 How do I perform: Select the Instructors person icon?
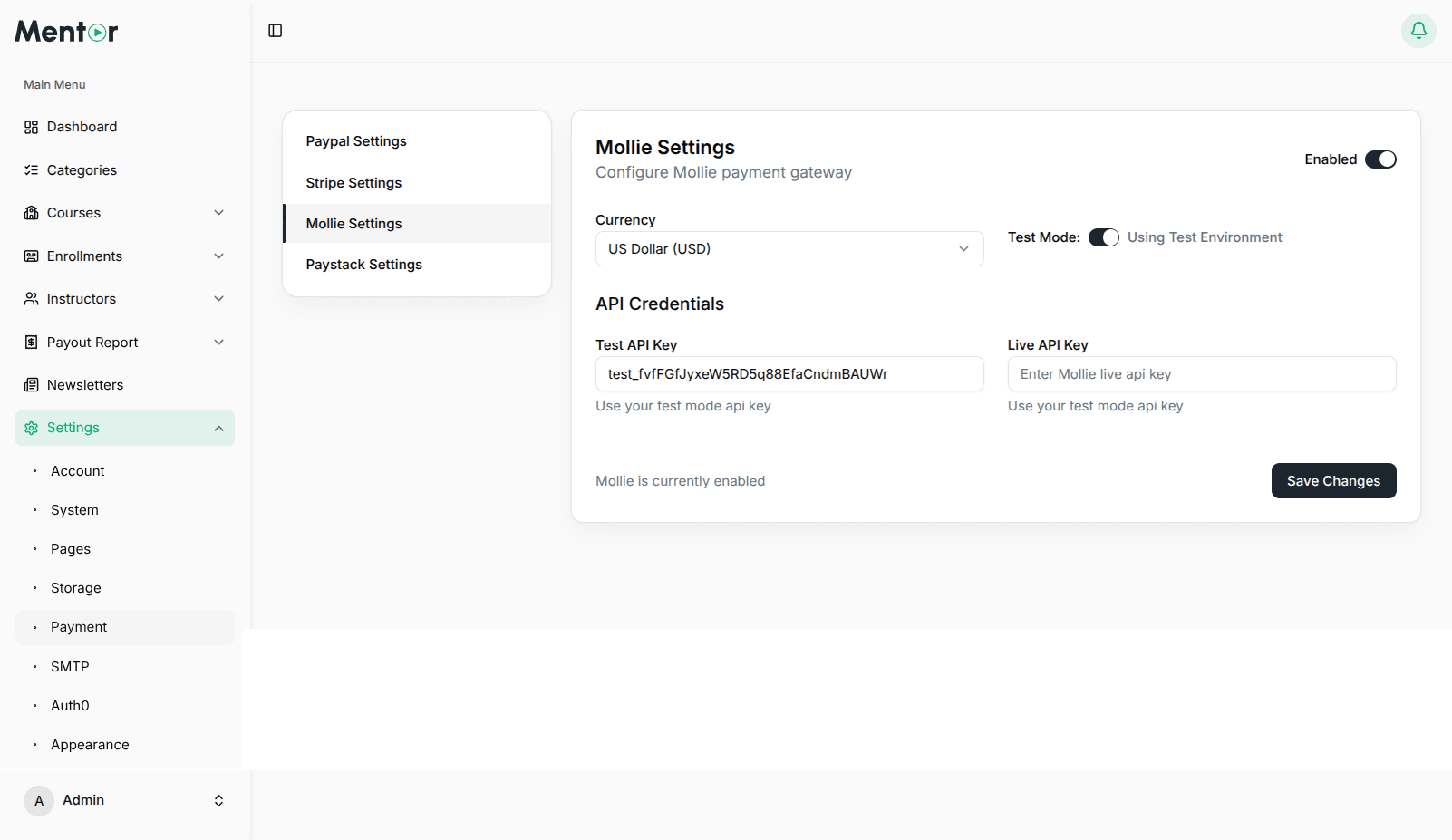[30, 298]
